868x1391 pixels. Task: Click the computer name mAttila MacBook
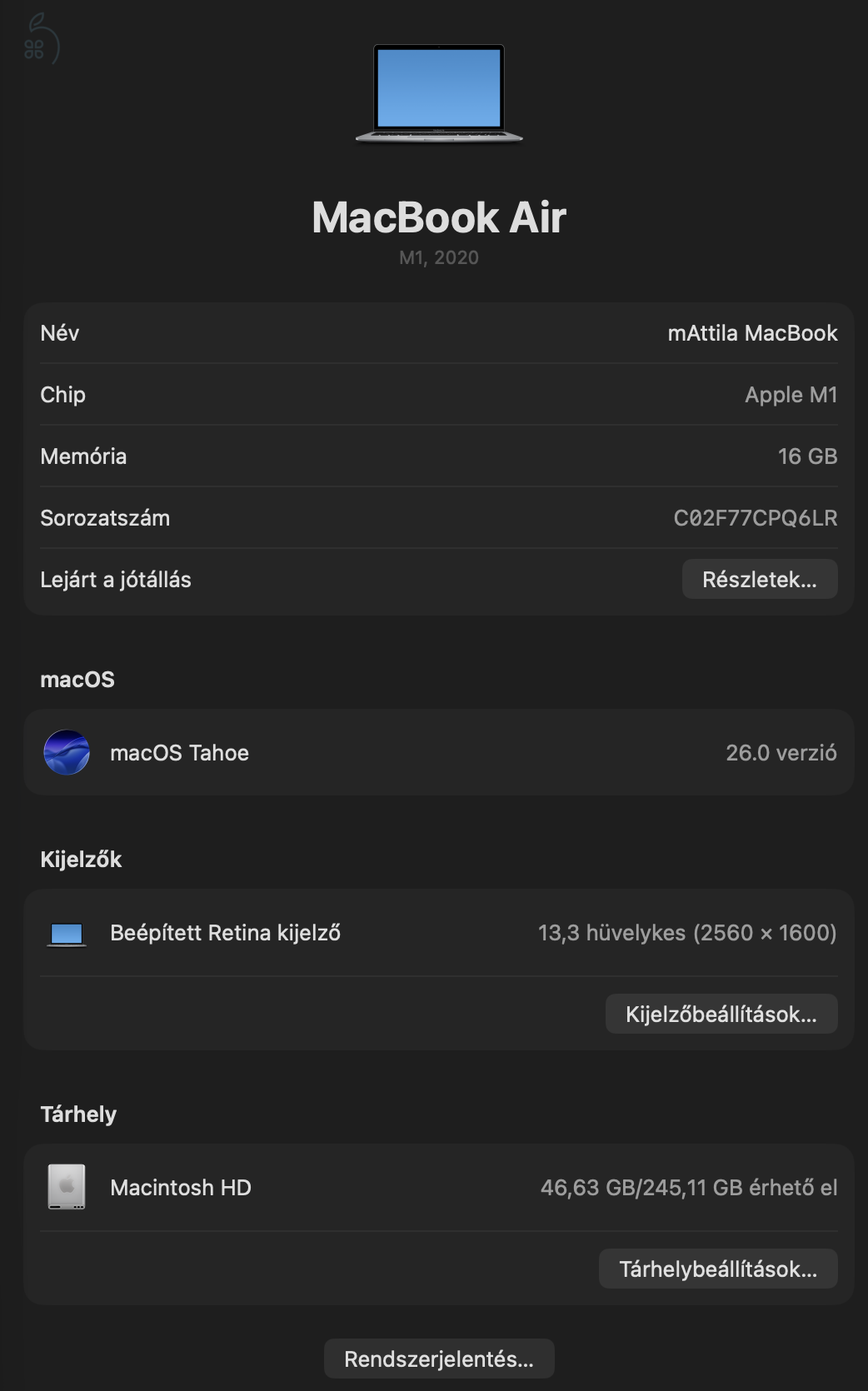754,333
